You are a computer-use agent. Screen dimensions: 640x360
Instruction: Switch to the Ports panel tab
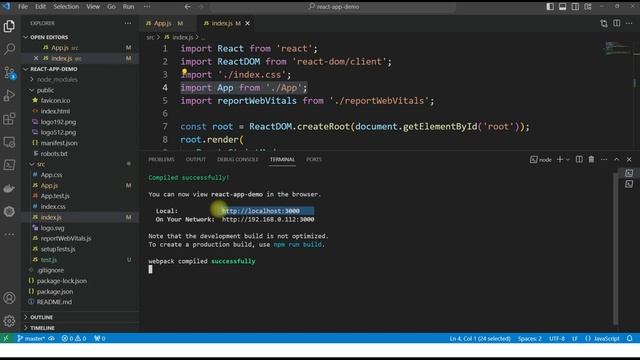(314, 160)
